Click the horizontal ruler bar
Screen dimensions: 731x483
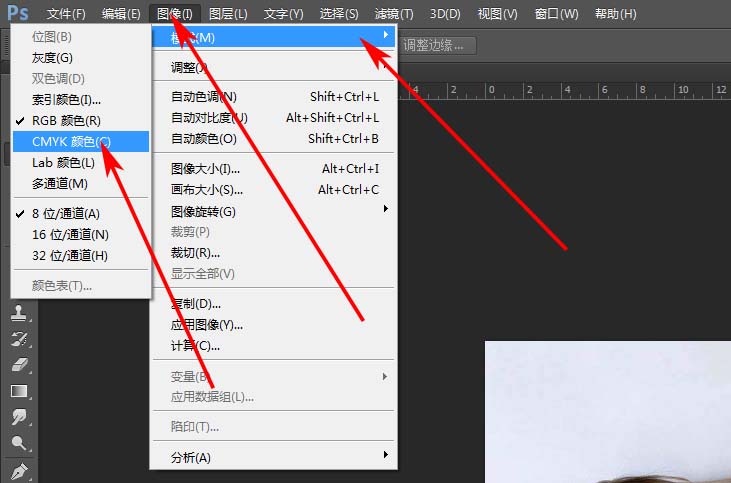pyautogui.click(x=565, y=90)
